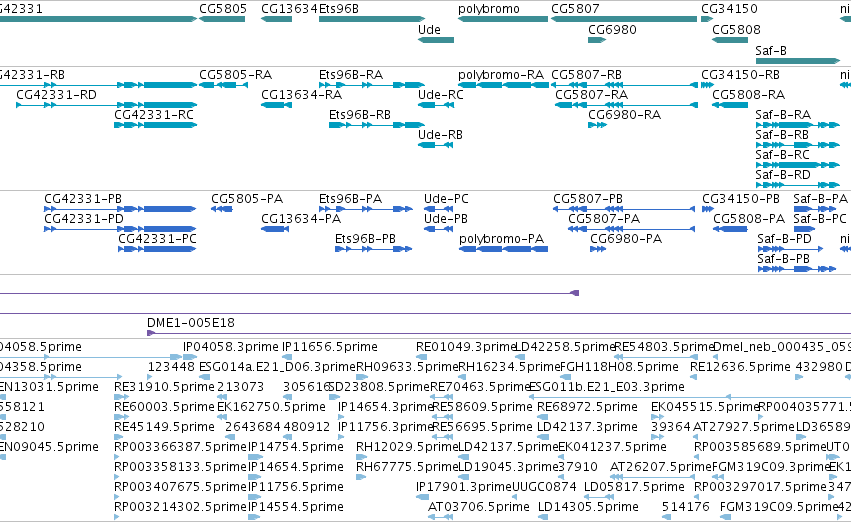
Task: Select transcript Ude-RB
Action: (x=440, y=135)
